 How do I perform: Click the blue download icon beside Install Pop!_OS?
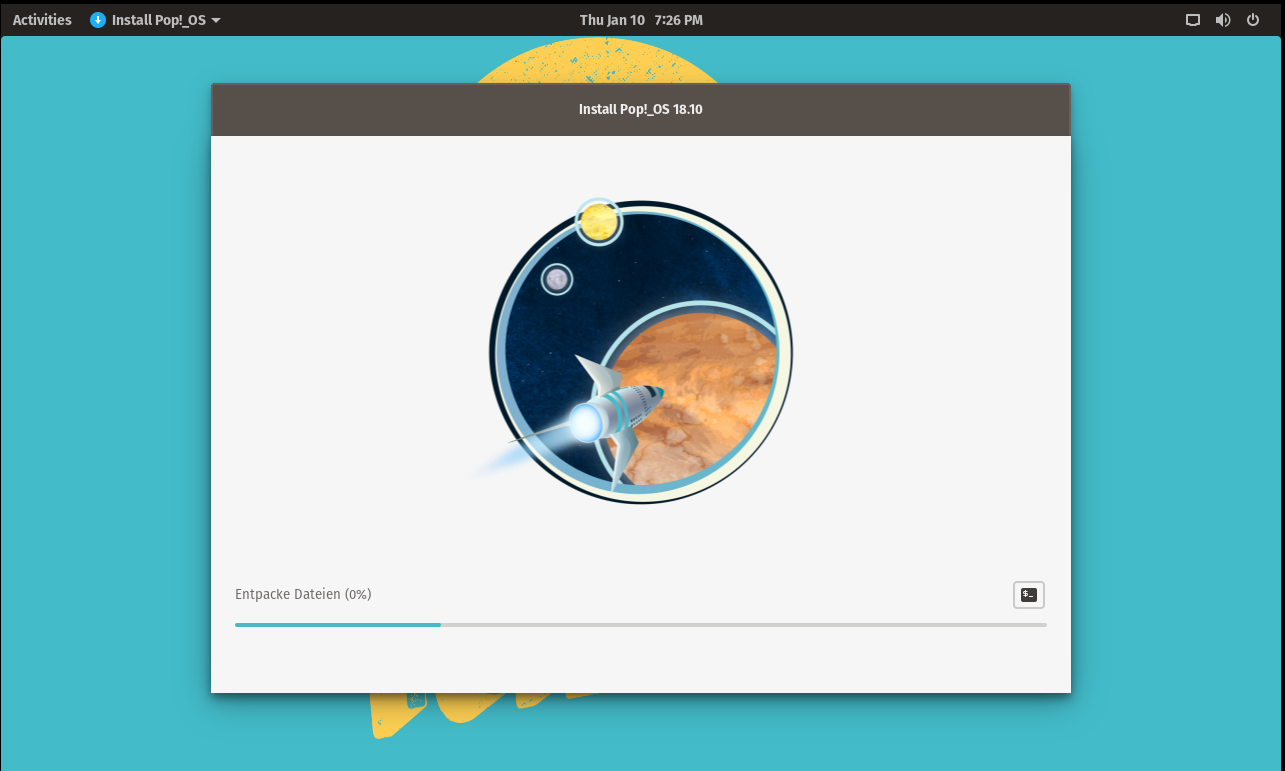pyautogui.click(x=98, y=20)
